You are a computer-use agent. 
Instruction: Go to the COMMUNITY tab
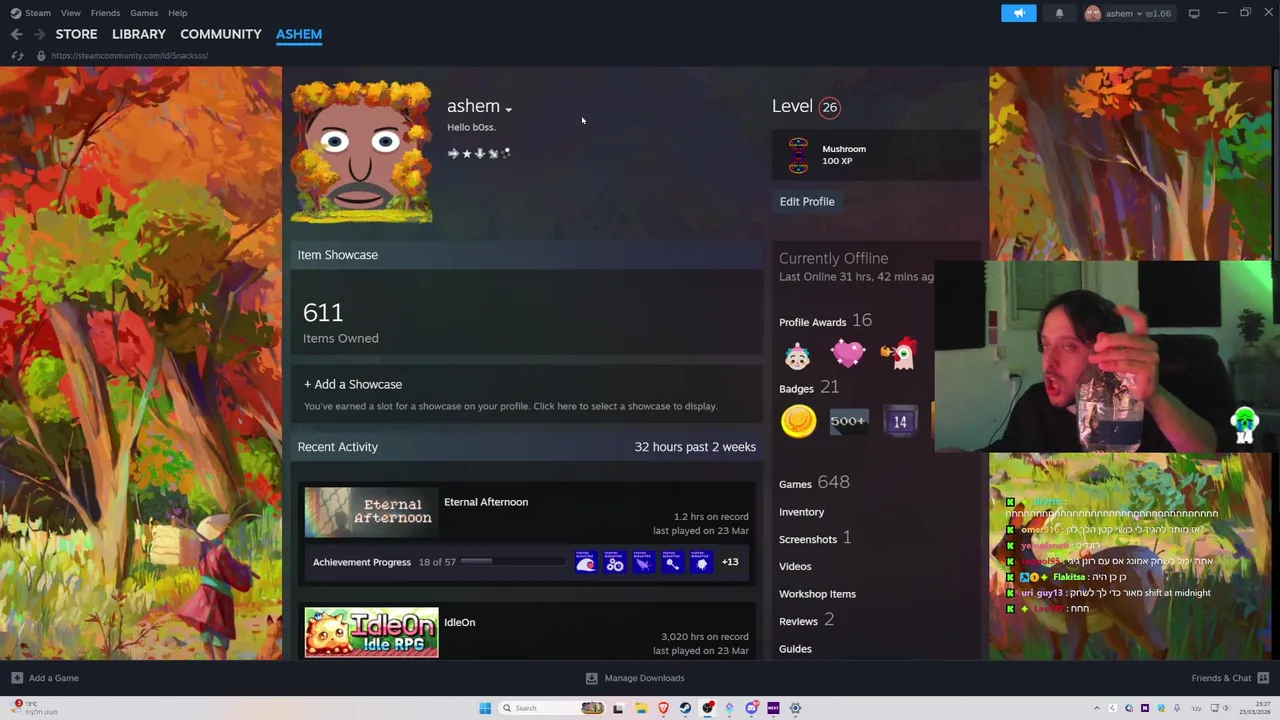point(221,34)
